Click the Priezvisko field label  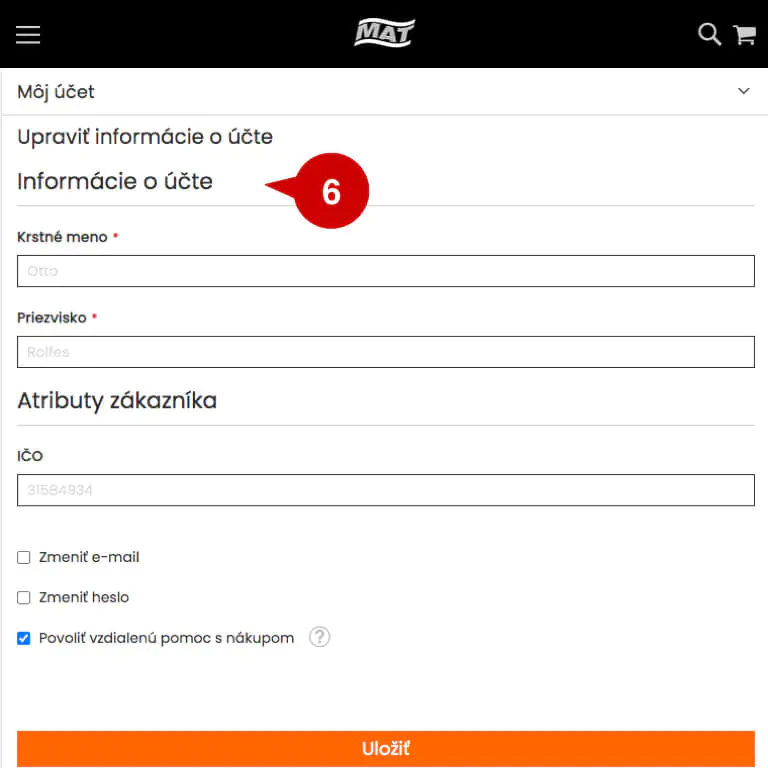tap(52, 318)
